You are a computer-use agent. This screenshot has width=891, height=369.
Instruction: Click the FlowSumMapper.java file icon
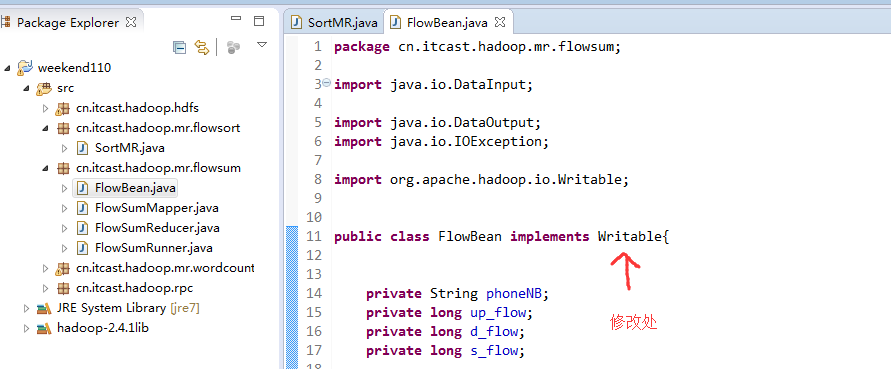tap(82, 208)
